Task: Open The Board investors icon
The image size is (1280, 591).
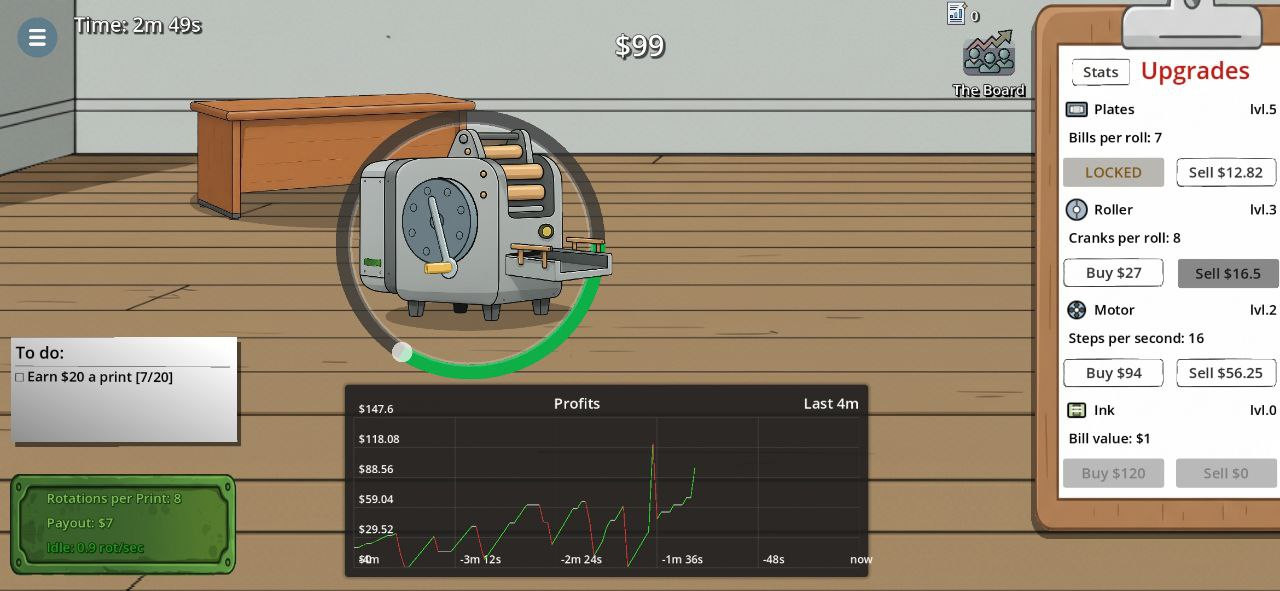Action: [x=988, y=56]
